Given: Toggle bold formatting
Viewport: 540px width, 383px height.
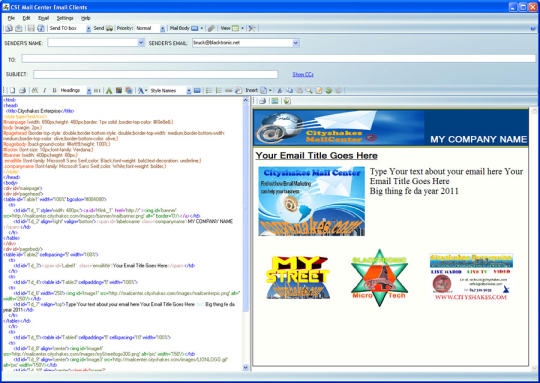Looking at the screenshot, I should (54, 90).
